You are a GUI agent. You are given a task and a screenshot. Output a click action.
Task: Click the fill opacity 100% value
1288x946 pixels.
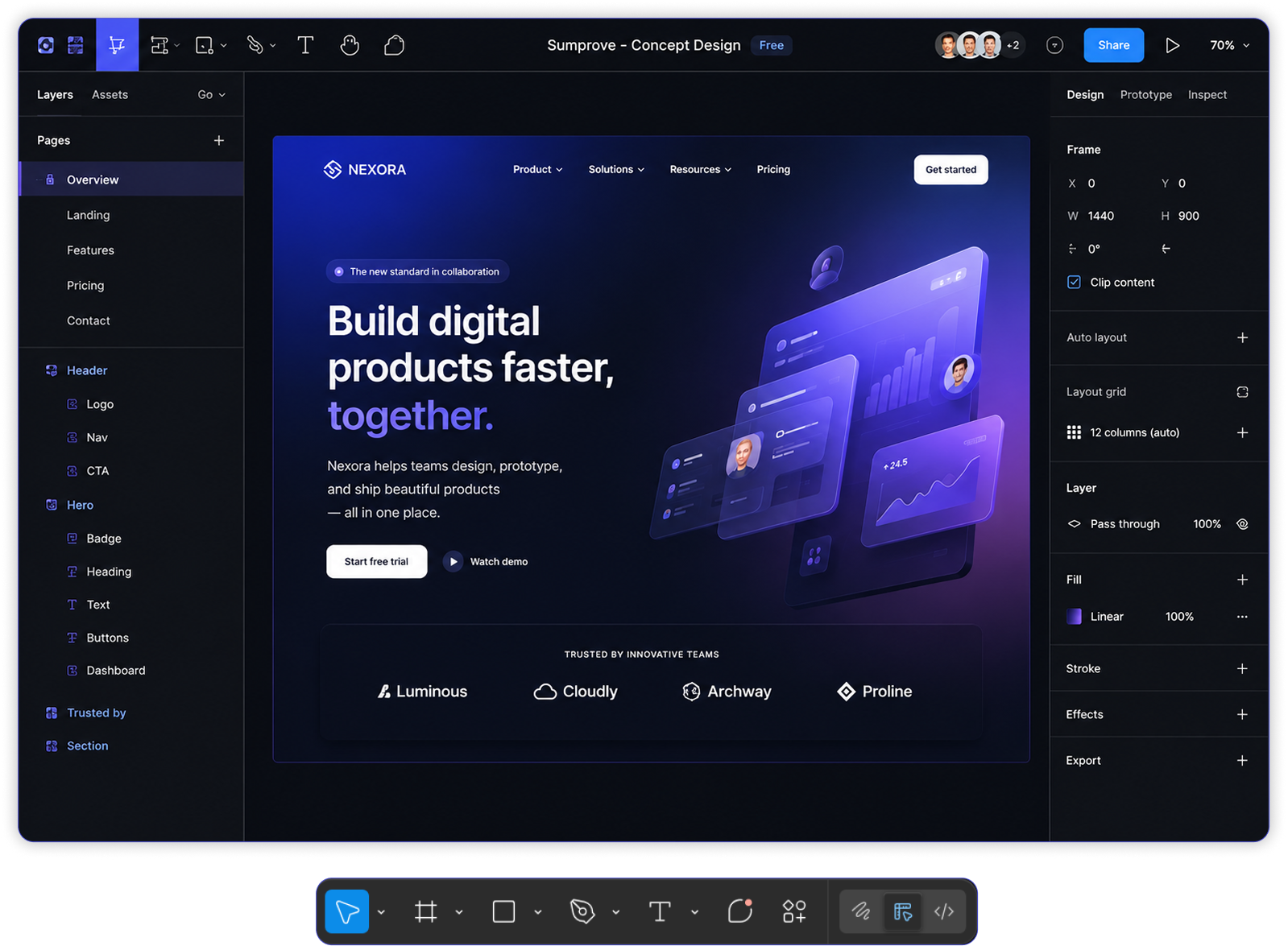click(x=1179, y=617)
